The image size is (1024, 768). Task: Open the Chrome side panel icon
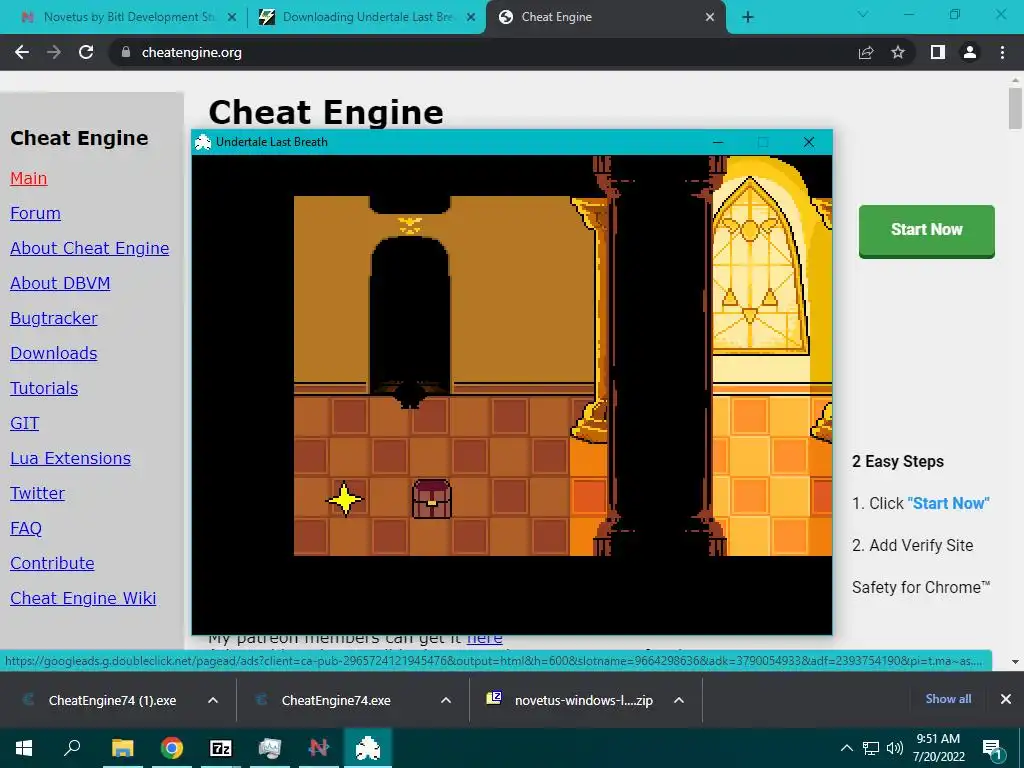tap(938, 52)
